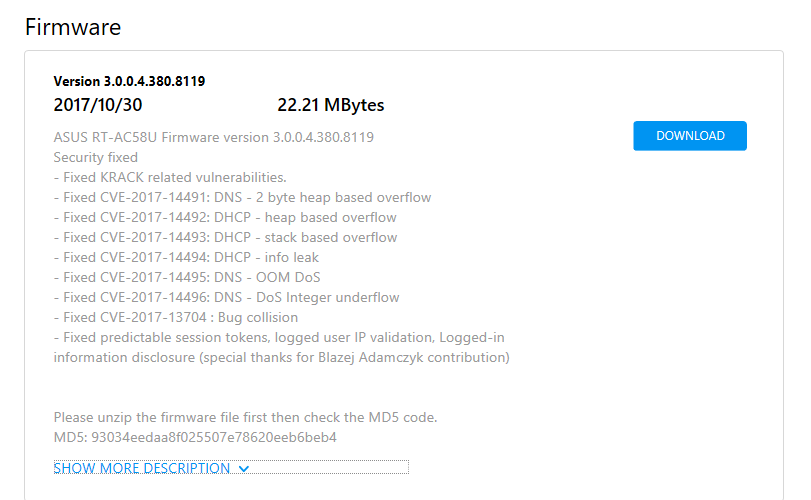This screenshot has width=811, height=500.
Task: Click the CVE-2017-14495 OOM DoS line
Action: (187, 278)
